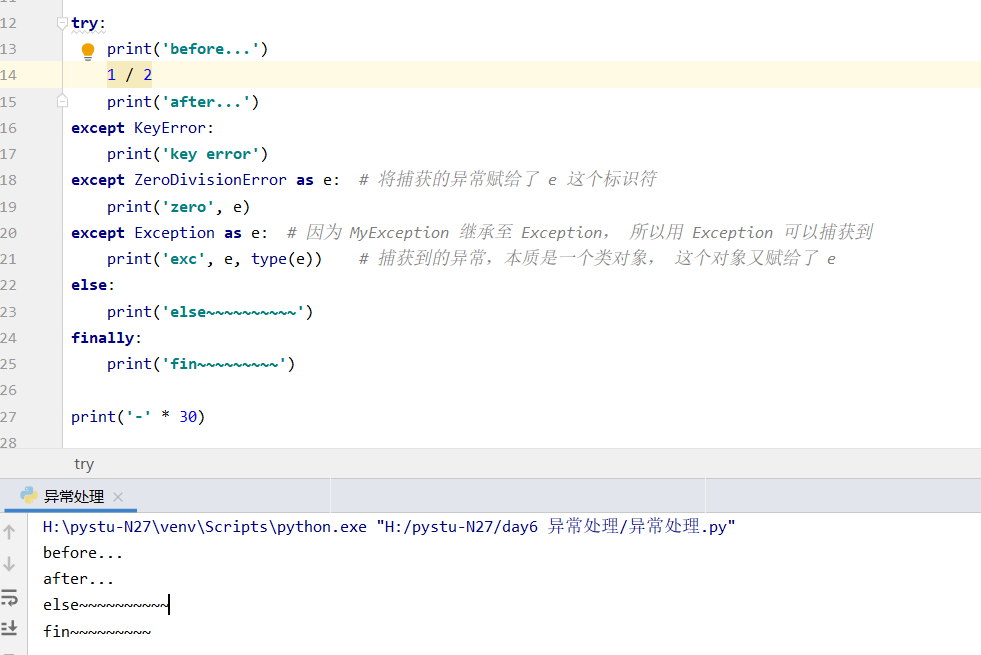Click the Python icon on run tab
Screen dimensions: 981x655
[x=29, y=496]
